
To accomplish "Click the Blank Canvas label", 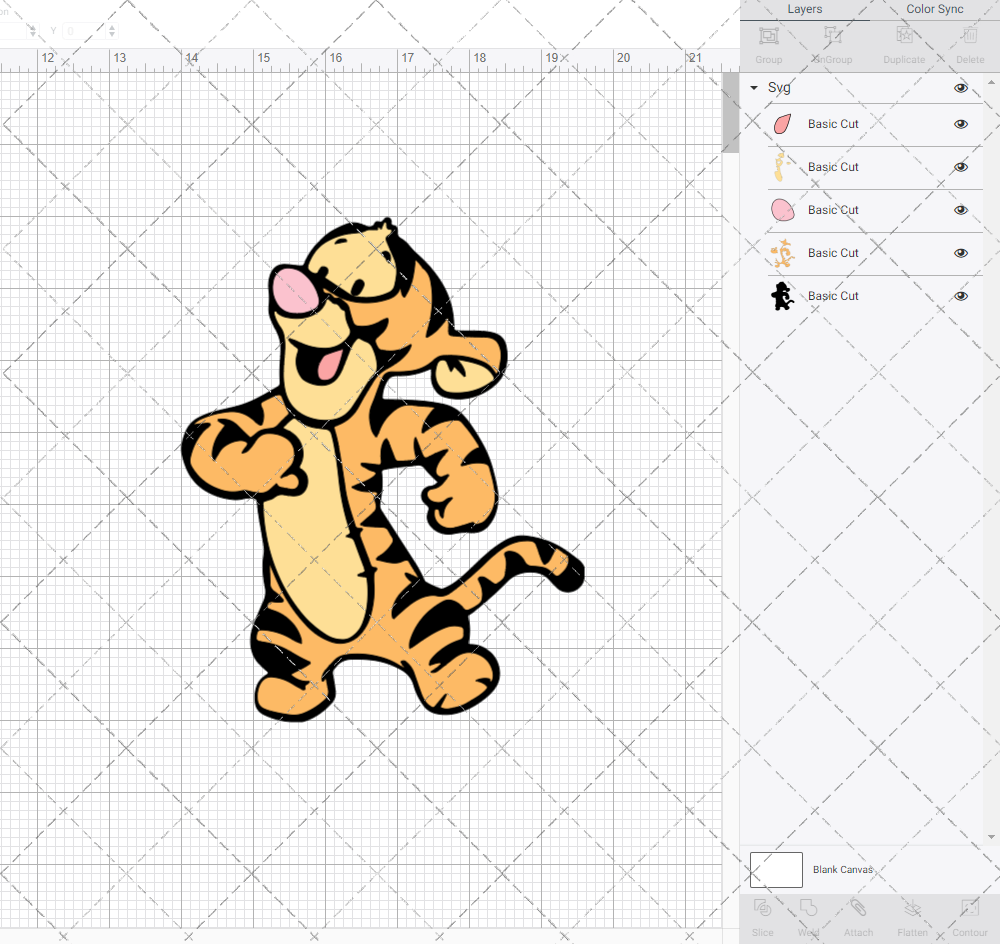I will [x=842, y=870].
